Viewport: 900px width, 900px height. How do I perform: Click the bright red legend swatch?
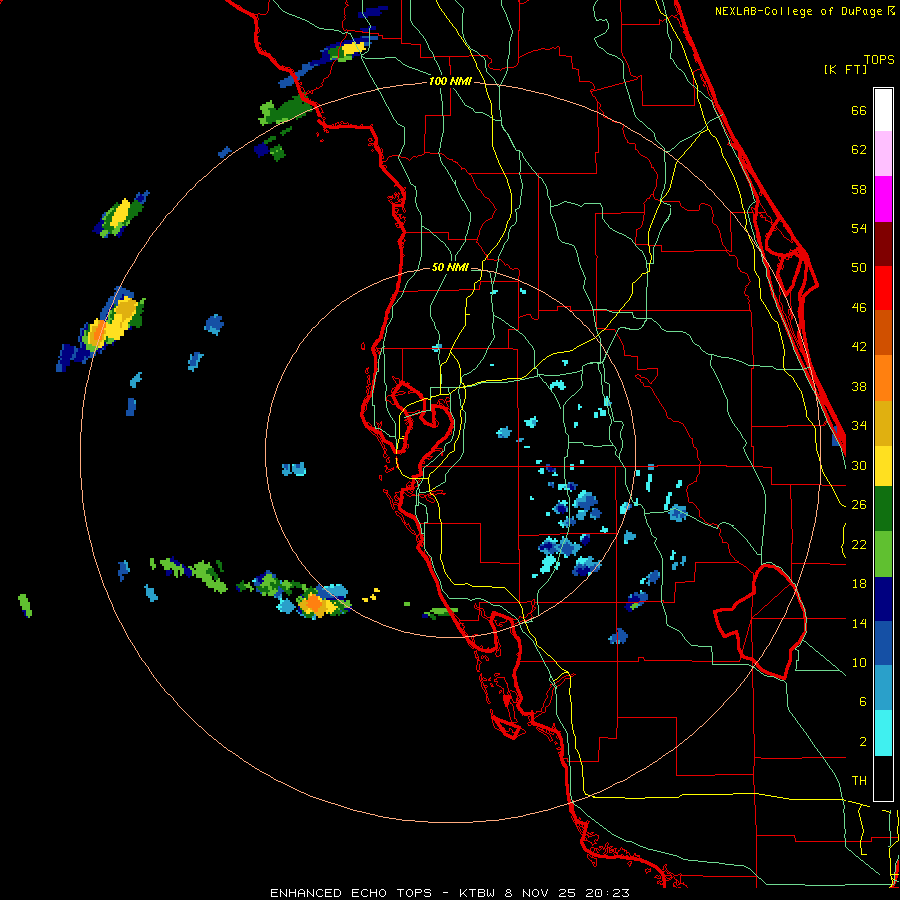[x=883, y=288]
